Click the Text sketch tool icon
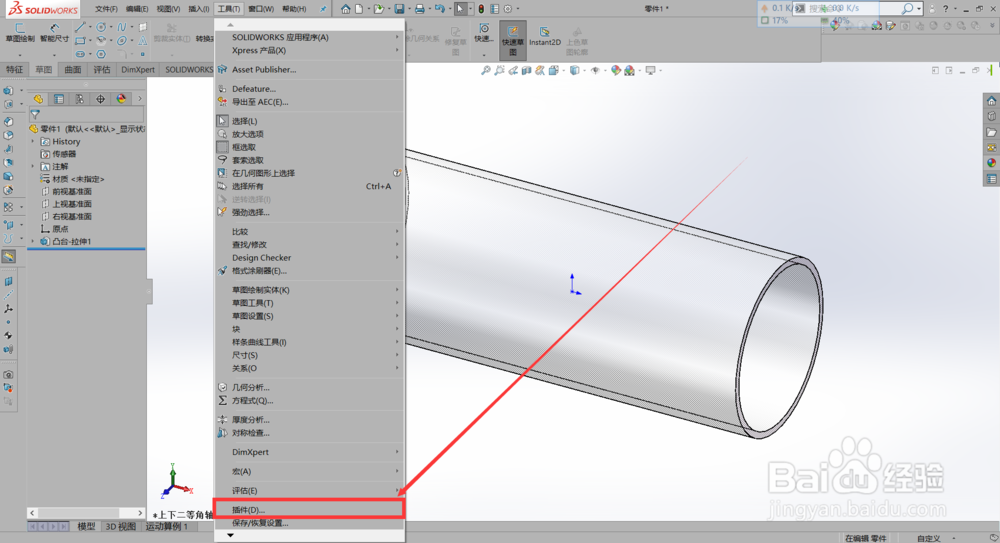Screen dimensions: 1000x543 143,41
